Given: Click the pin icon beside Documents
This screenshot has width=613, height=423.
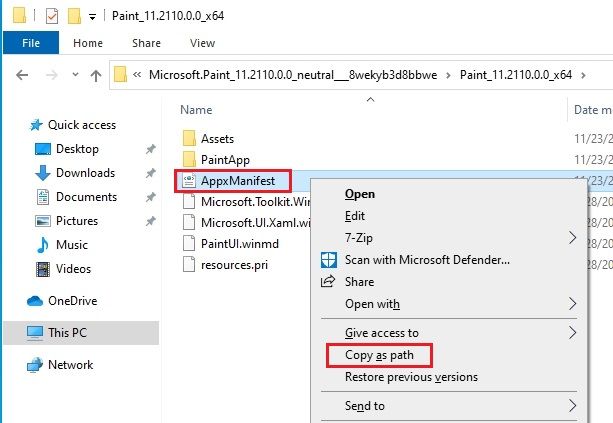Looking at the screenshot, I should pos(151,197).
